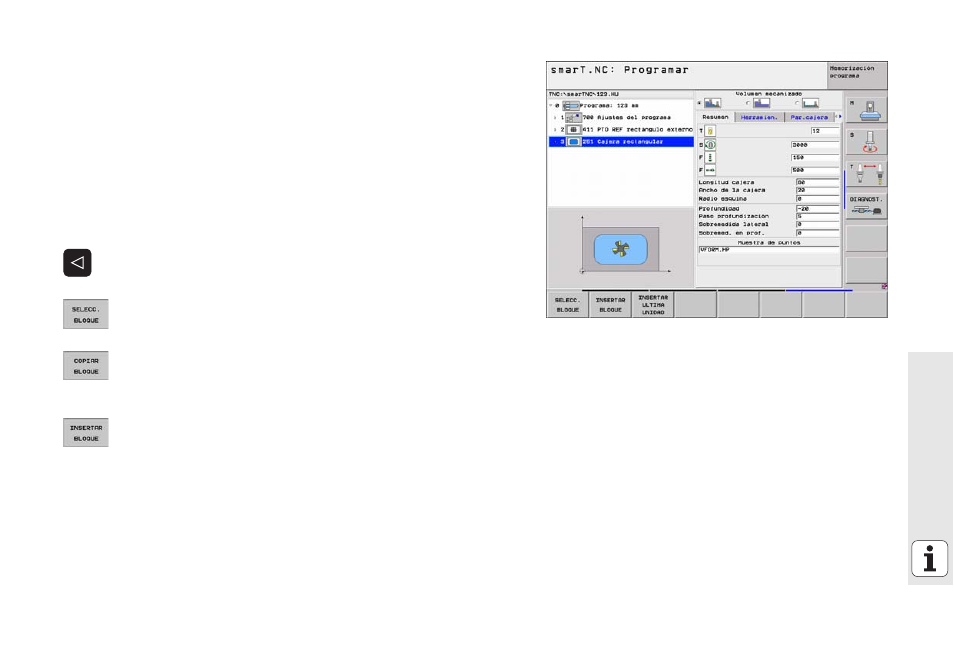Expand the 251 Cajera rectangular node
The image size is (954, 672).
click(x=555, y=142)
